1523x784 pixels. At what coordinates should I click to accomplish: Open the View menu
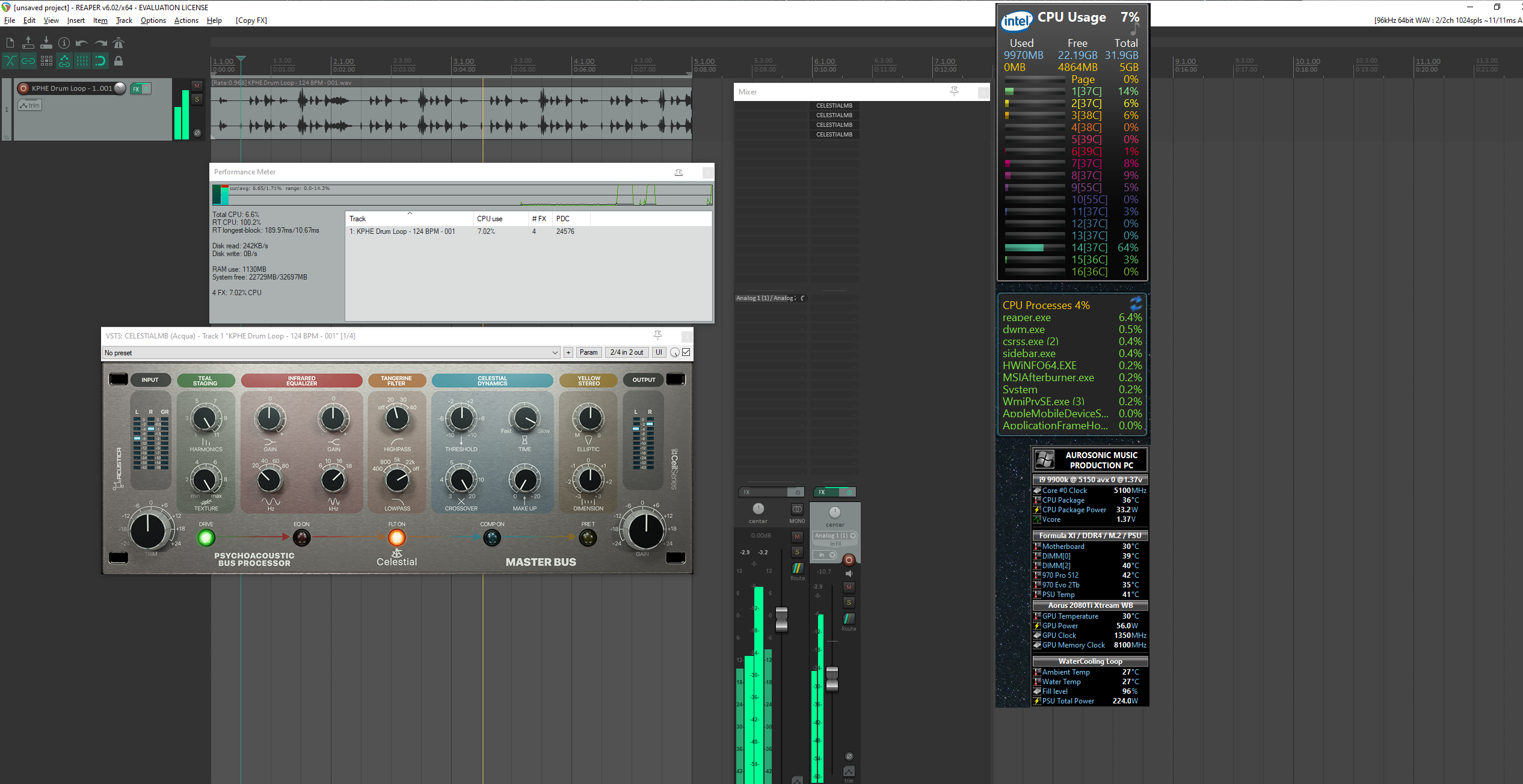pyautogui.click(x=51, y=20)
